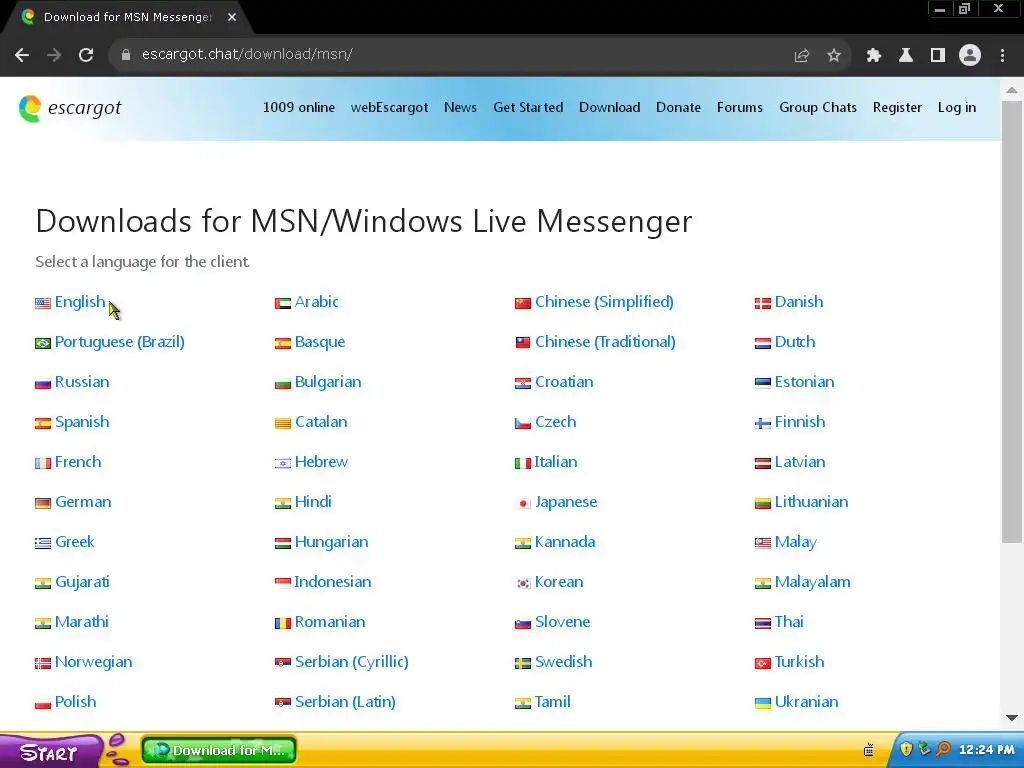Click the 1009 online link
Screen dimensions: 1024x768
[x=299, y=108]
